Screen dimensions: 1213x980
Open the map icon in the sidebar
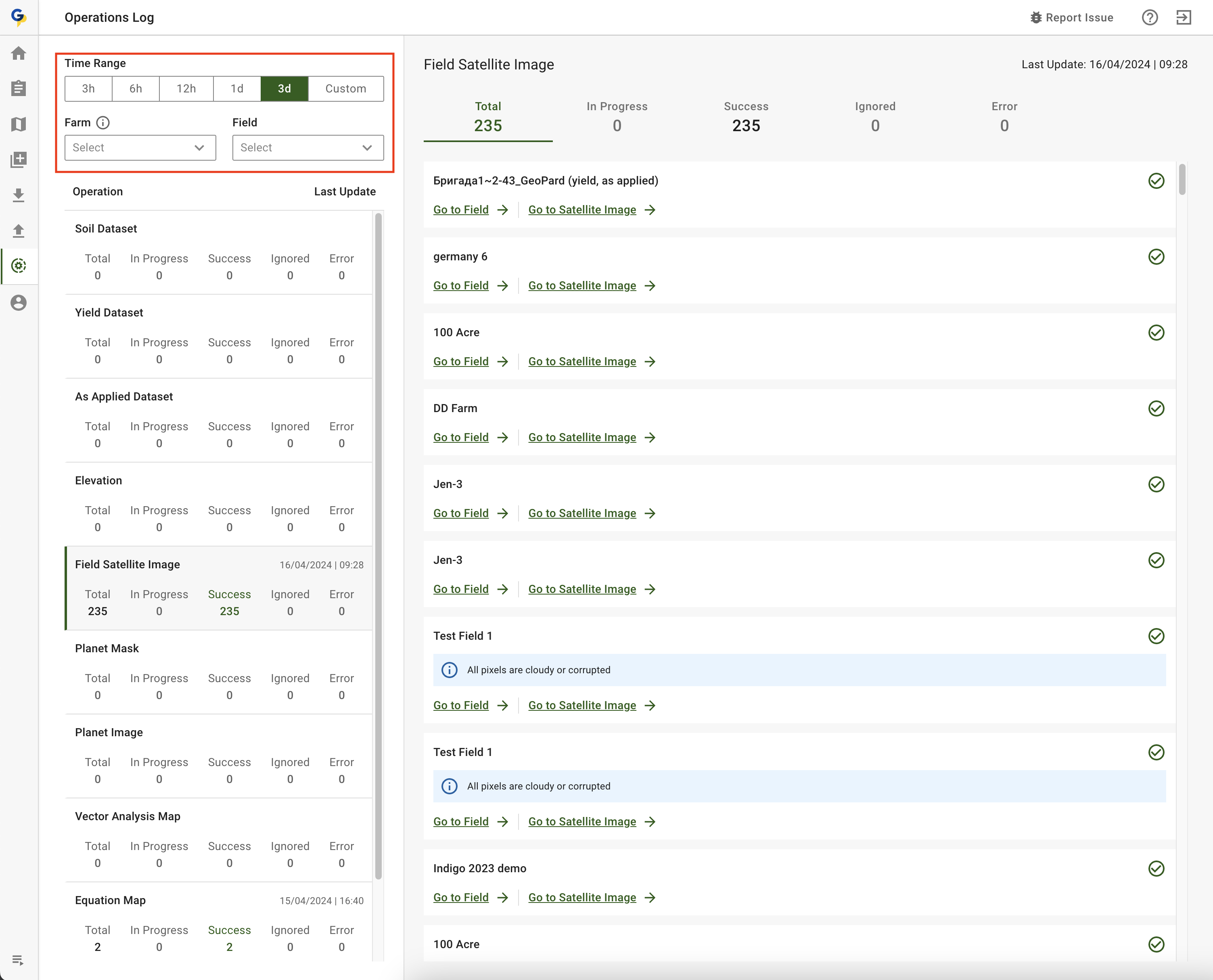19,124
